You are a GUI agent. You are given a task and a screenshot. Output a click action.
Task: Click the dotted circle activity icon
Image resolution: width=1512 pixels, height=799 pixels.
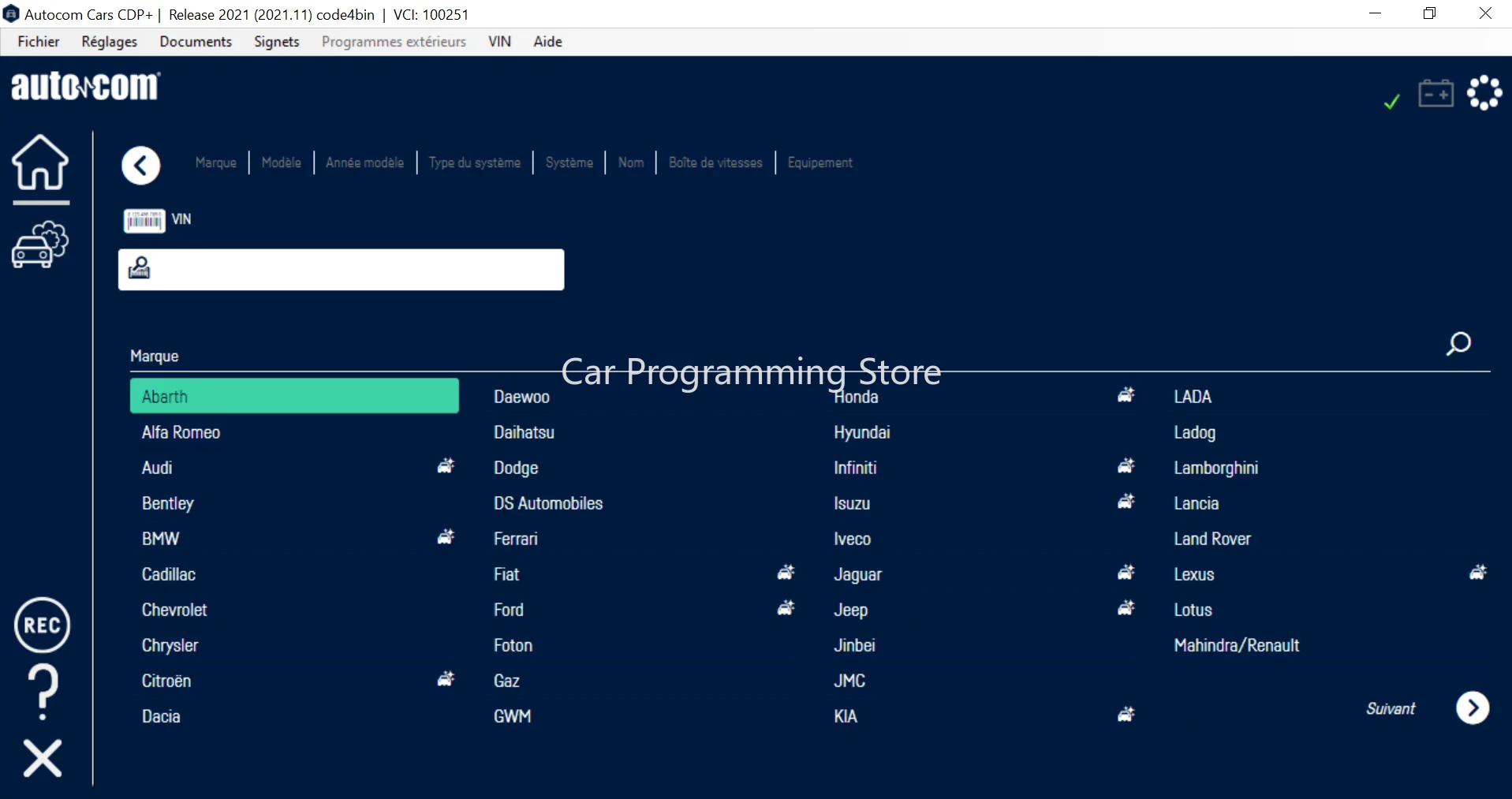tap(1484, 93)
